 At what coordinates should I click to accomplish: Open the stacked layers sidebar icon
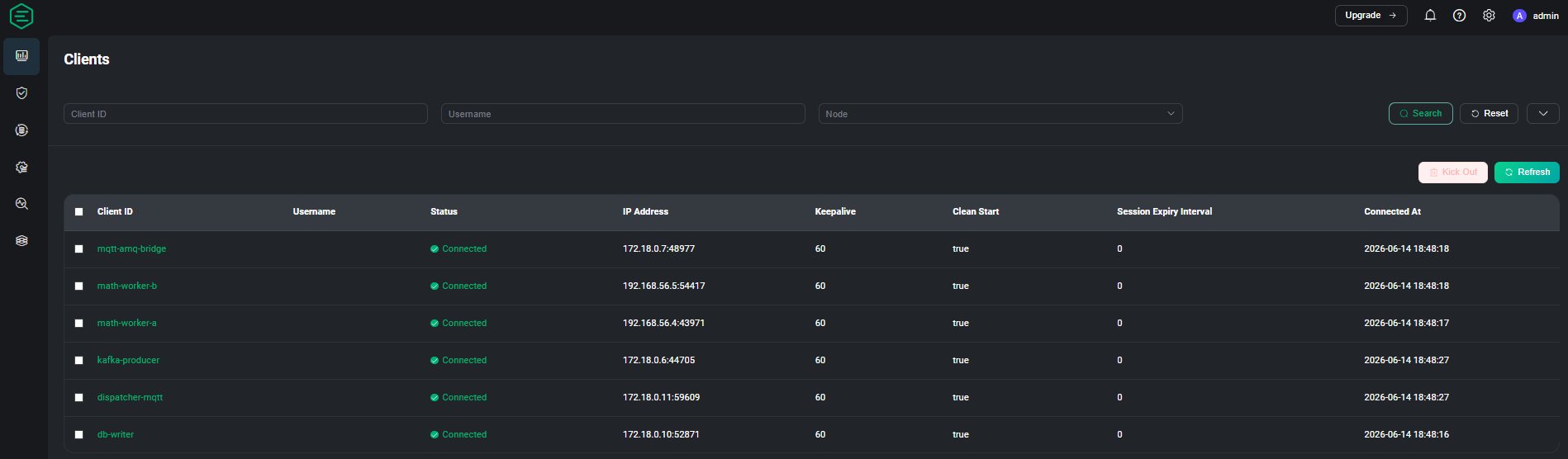21,241
